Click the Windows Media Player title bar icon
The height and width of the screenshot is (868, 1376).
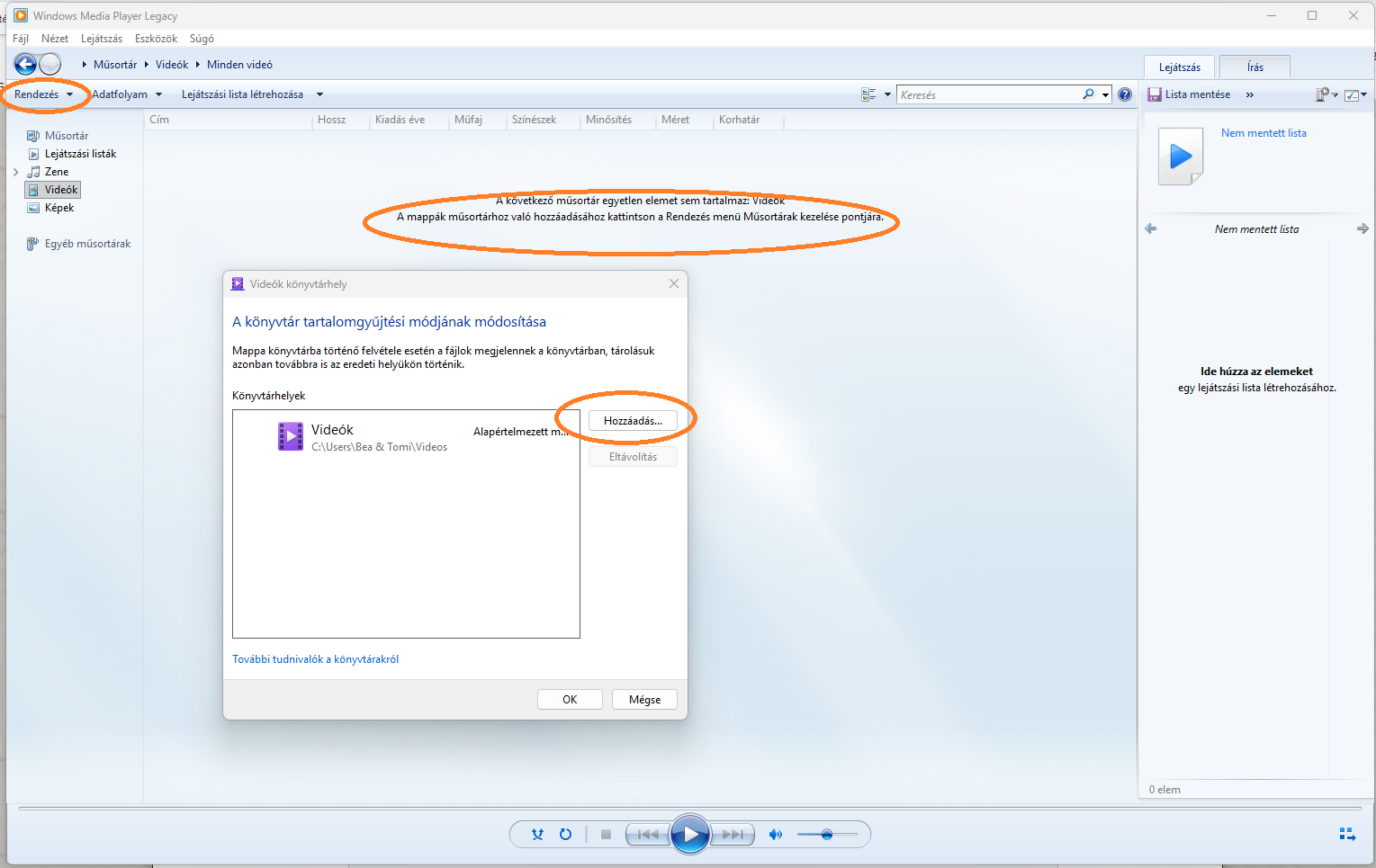tap(21, 15)
